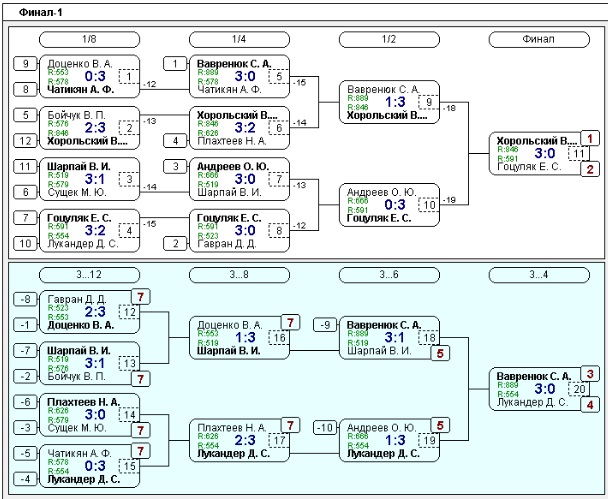Select place badge 7 beside Сущек in 3...12
The height and width of the screenshot is (499, 608).
click(x=140, y=430)
